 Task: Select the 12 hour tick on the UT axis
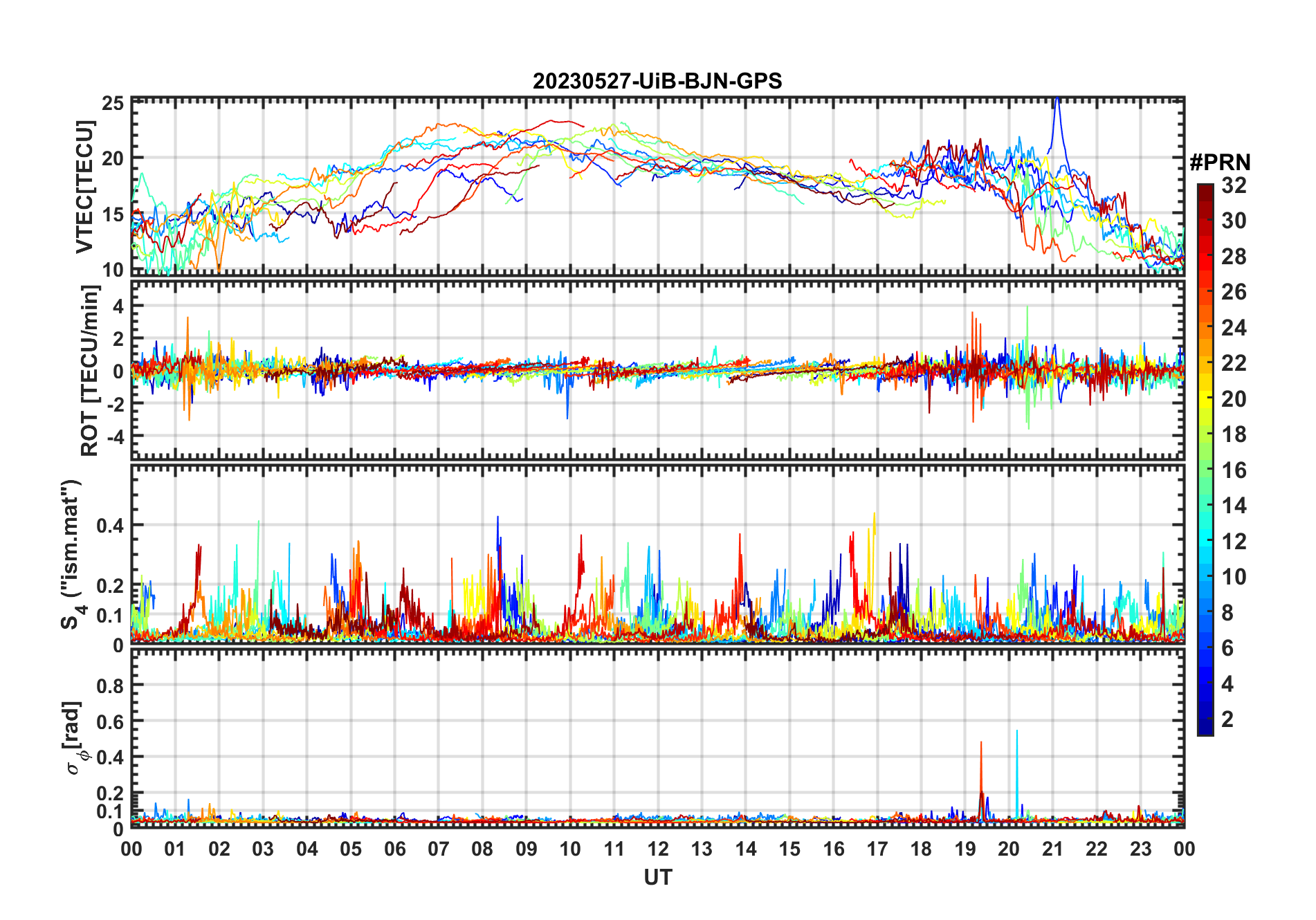[657, 849]
